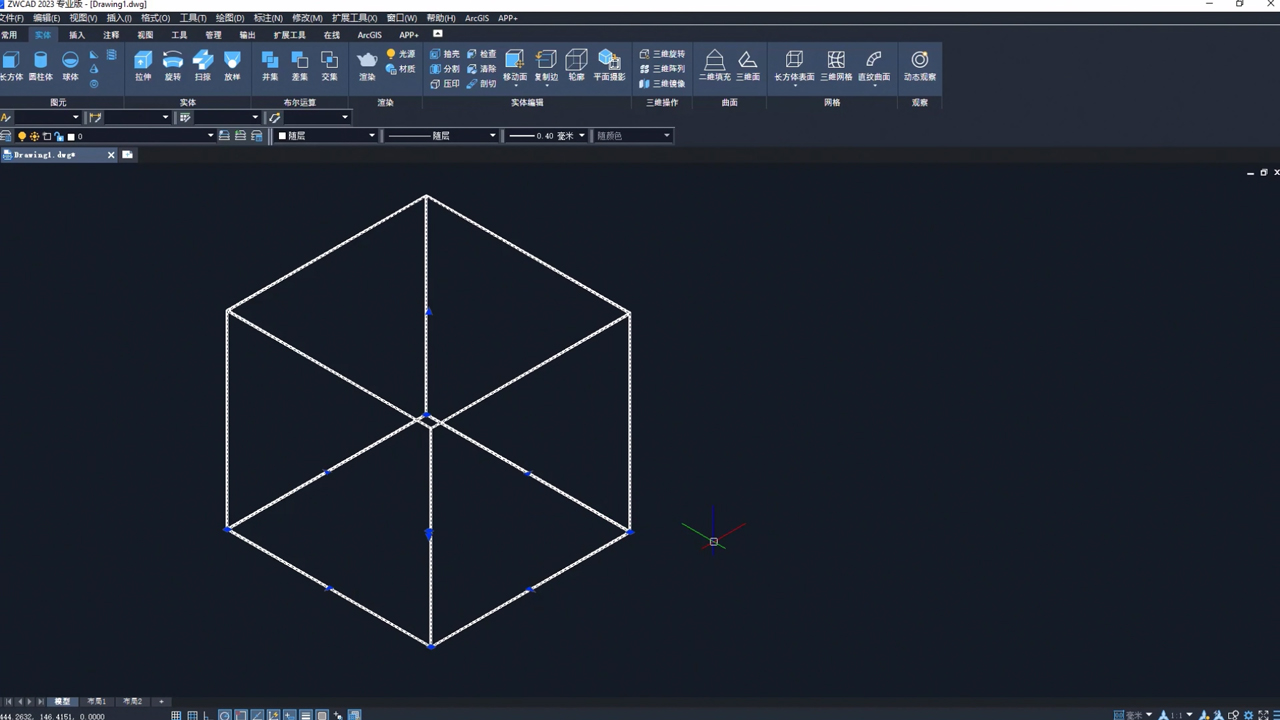The height and width of the screenshot is (720, 1280).
Task: Click the 三维旋转 (3D Rotate) button
Action: click(x=663, y=54)
